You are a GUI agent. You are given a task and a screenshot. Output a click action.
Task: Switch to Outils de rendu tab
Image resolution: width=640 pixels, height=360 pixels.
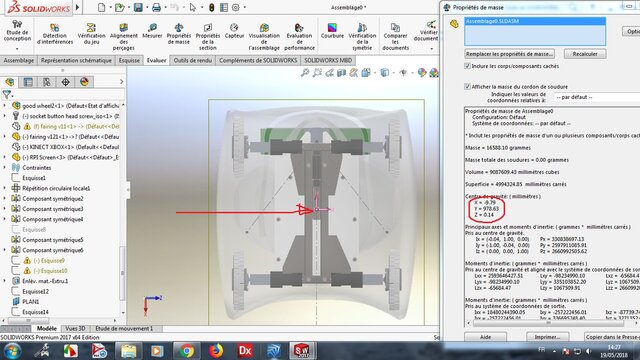pyautogui.click(x=193, y=60)
